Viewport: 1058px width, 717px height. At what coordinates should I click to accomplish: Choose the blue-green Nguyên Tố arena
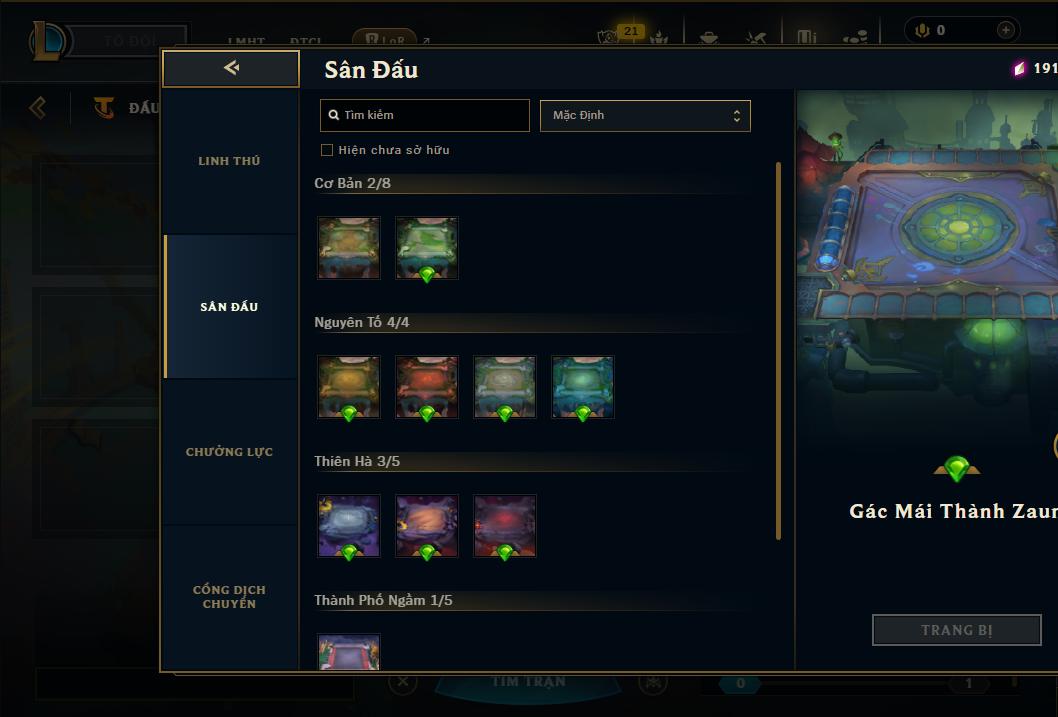click(x=583, y=387)
